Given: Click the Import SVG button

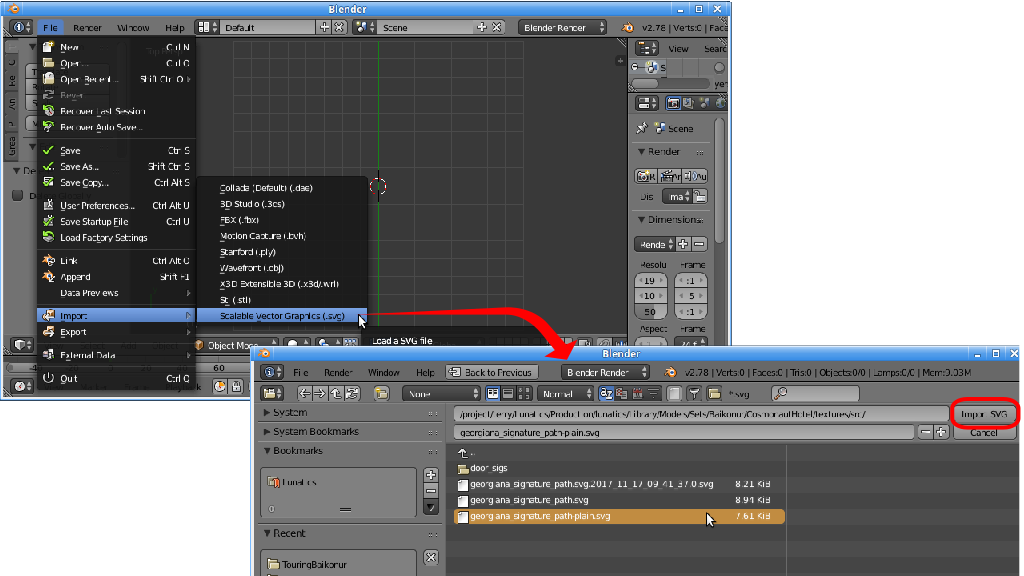Looking at the screenshot, I should click(985, 414).
